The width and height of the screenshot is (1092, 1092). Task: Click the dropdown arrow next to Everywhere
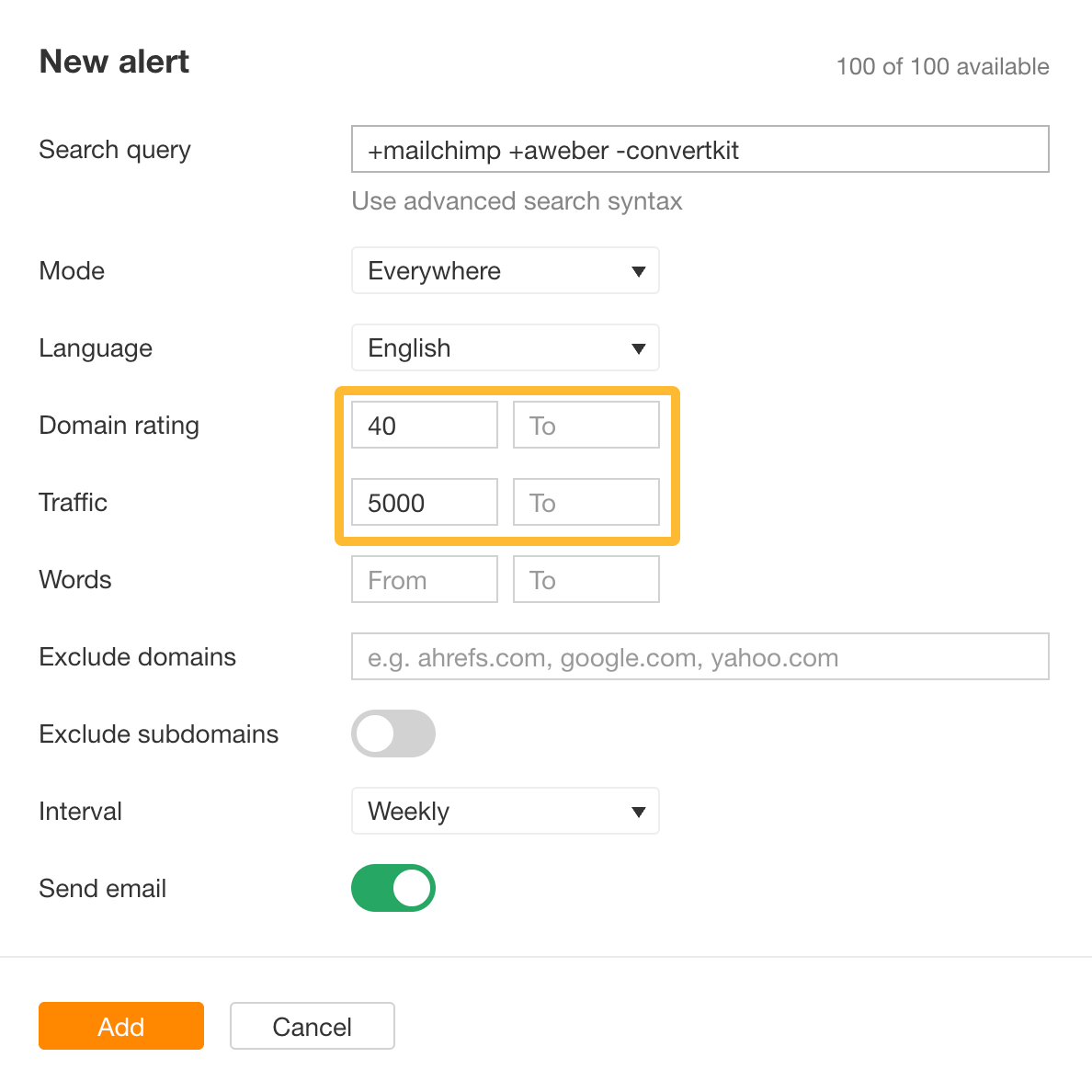(638, 270)
